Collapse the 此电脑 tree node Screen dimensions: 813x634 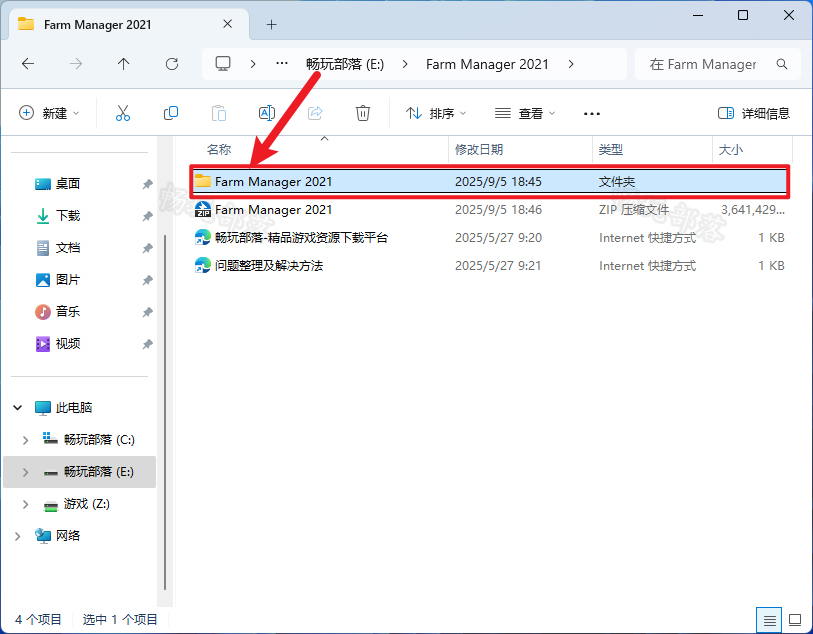coord(18,407)
